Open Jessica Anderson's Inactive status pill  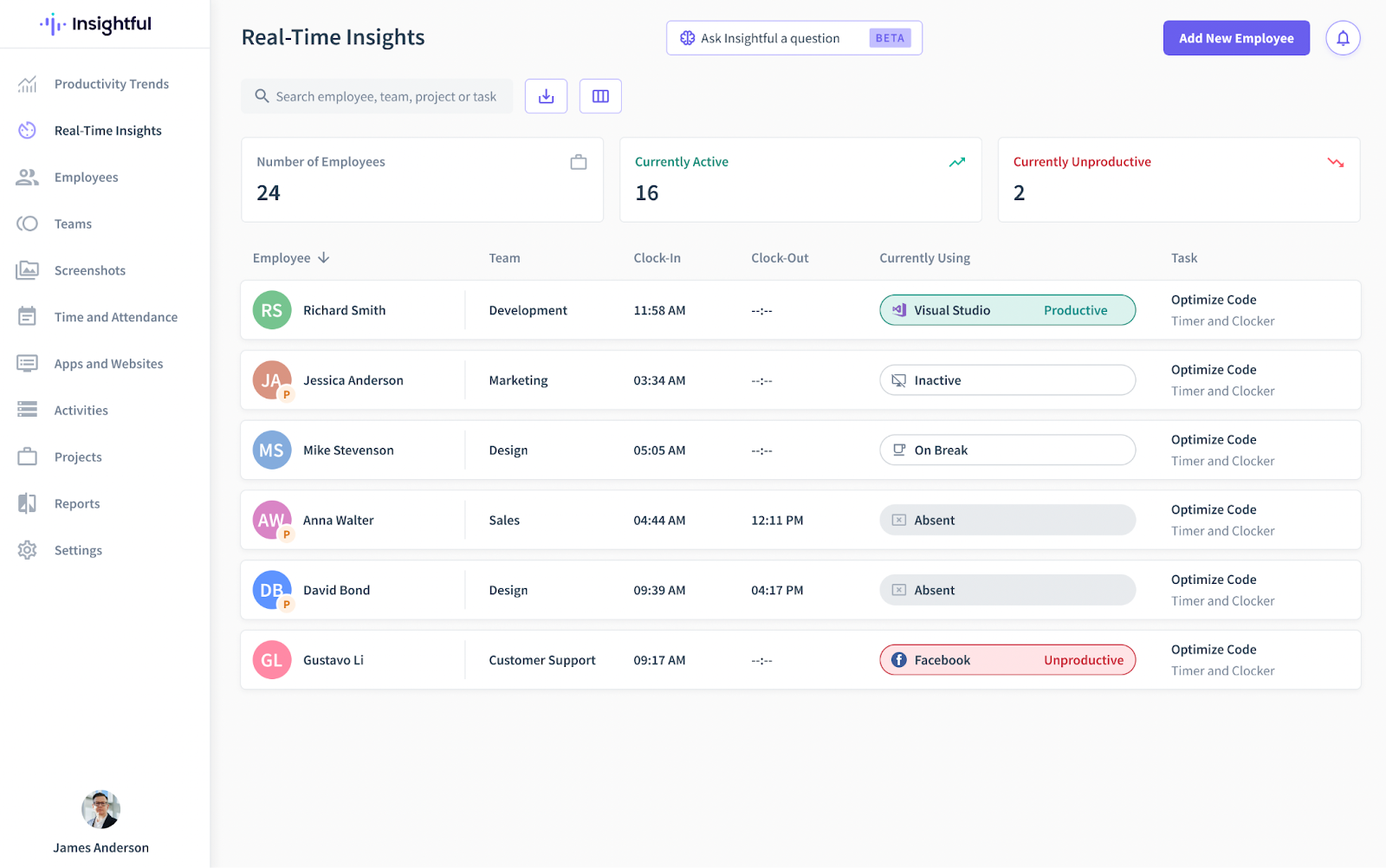[1007, 380]
